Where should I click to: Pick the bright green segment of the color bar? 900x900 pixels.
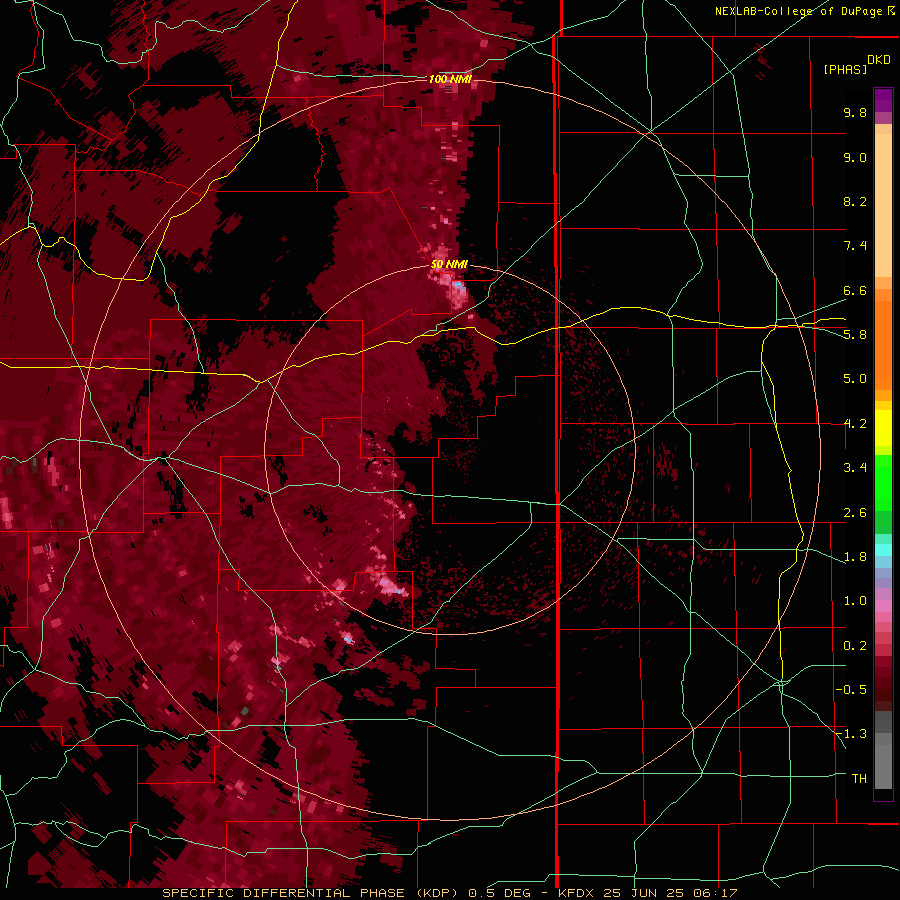[x=883, y=483]
